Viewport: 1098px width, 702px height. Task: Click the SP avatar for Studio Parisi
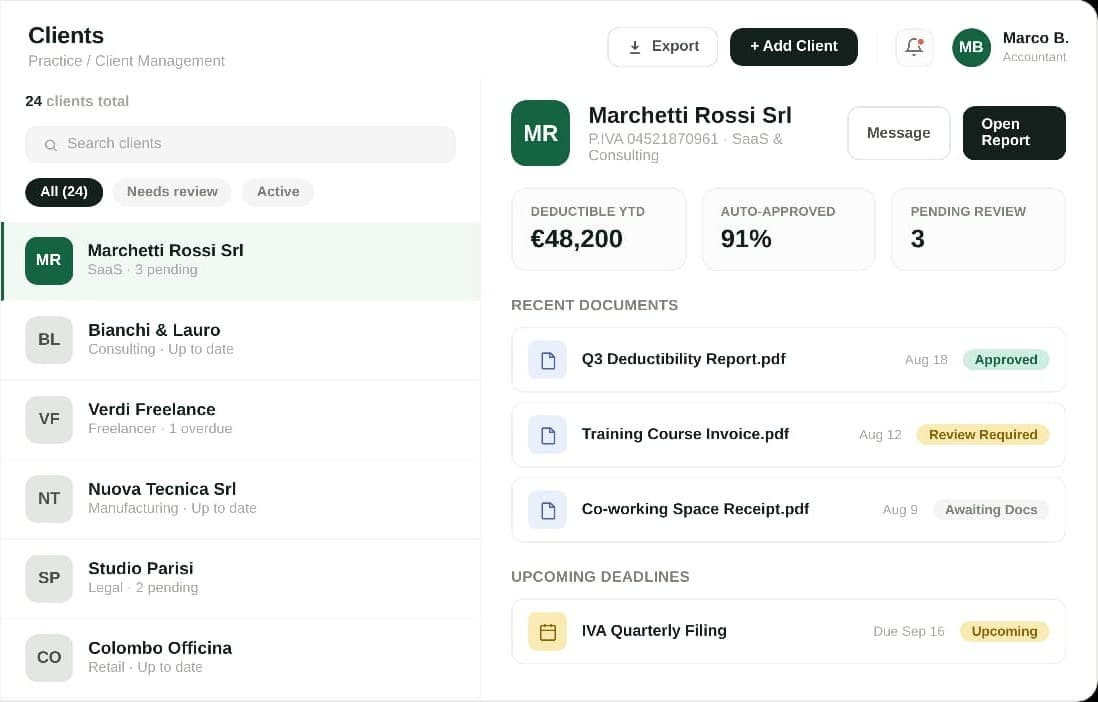[x=49, y=578]
